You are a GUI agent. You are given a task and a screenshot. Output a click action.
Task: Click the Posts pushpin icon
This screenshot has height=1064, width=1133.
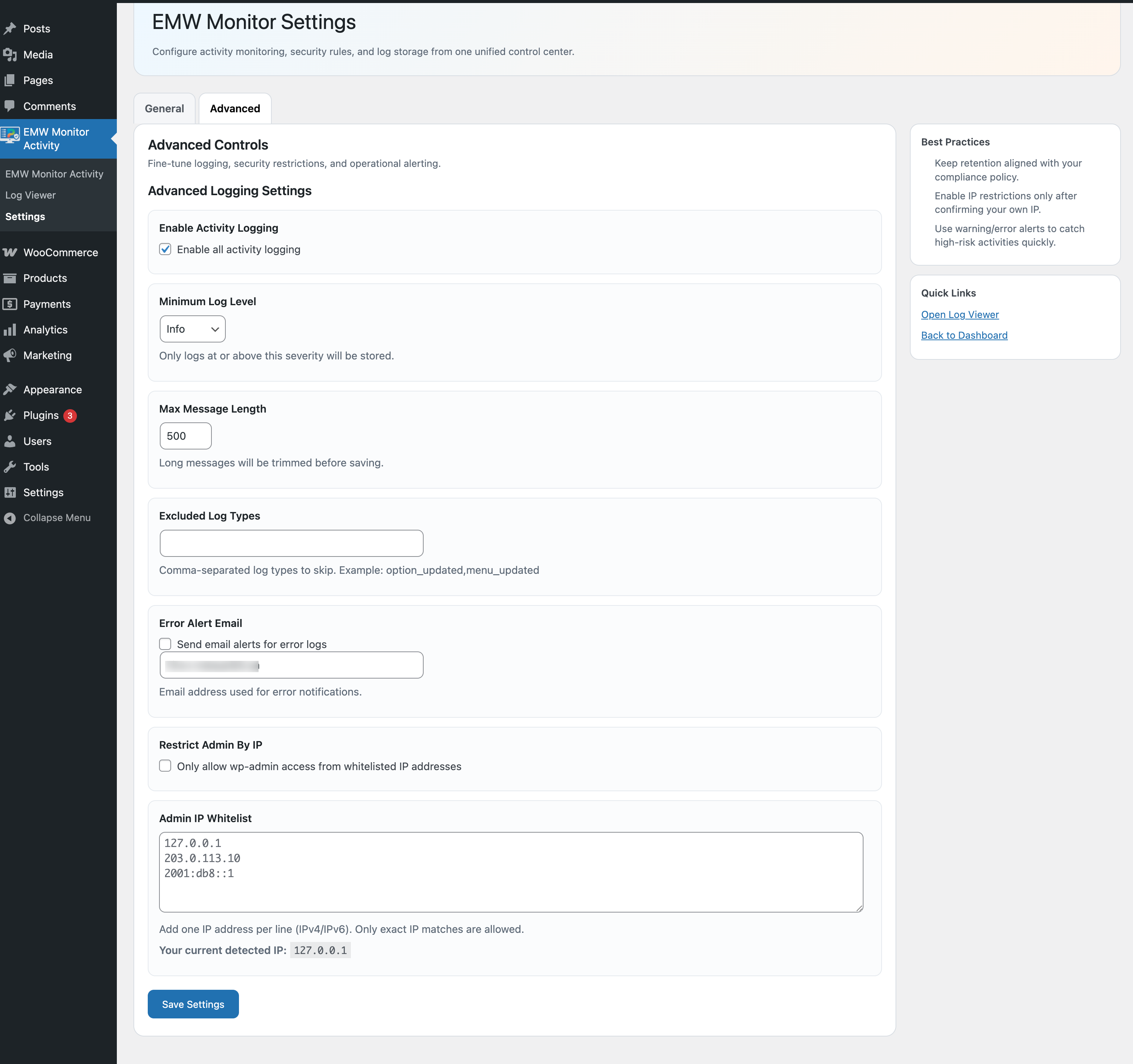[10, 29]
